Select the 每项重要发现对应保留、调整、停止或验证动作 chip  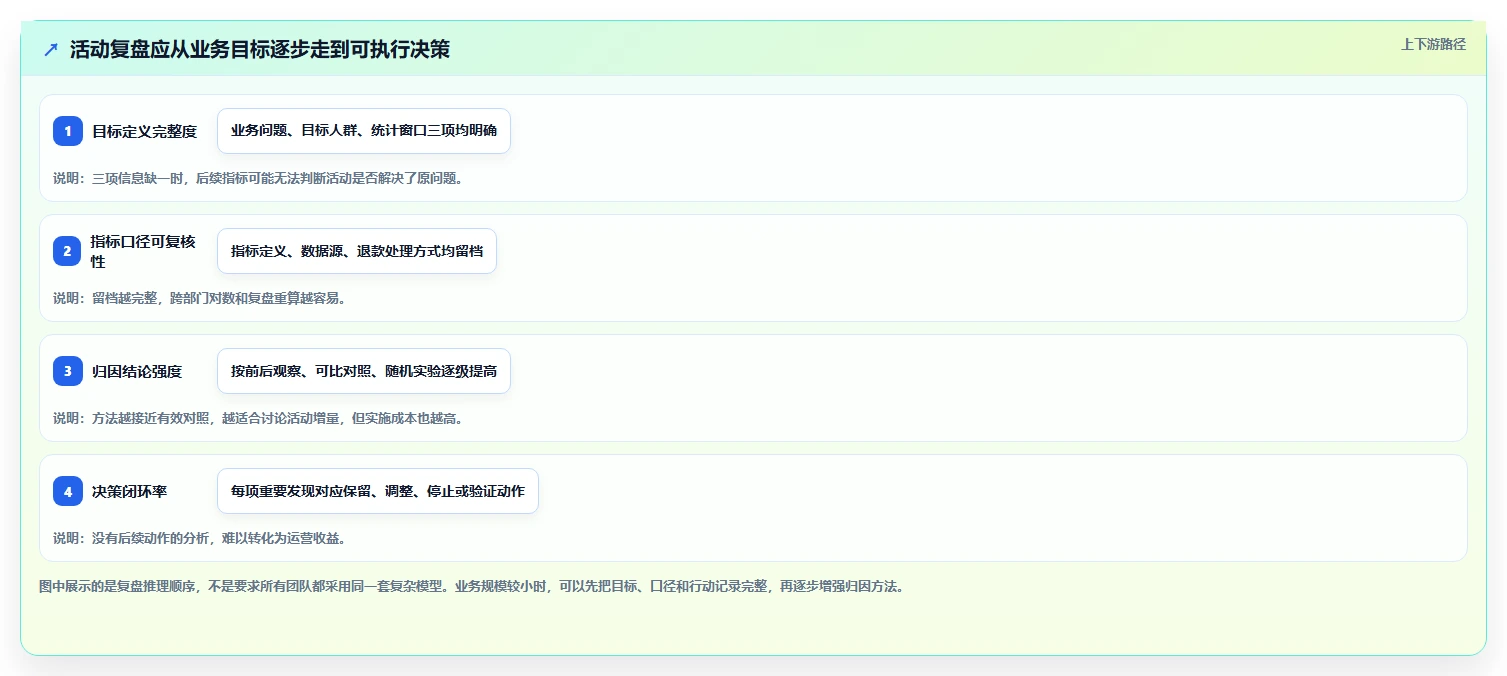(378, 491)
